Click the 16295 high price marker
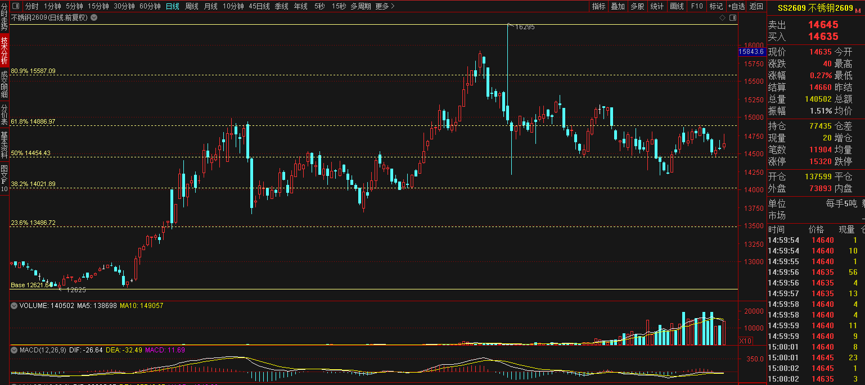The image size is (865, 385). (x=524, y=26)
